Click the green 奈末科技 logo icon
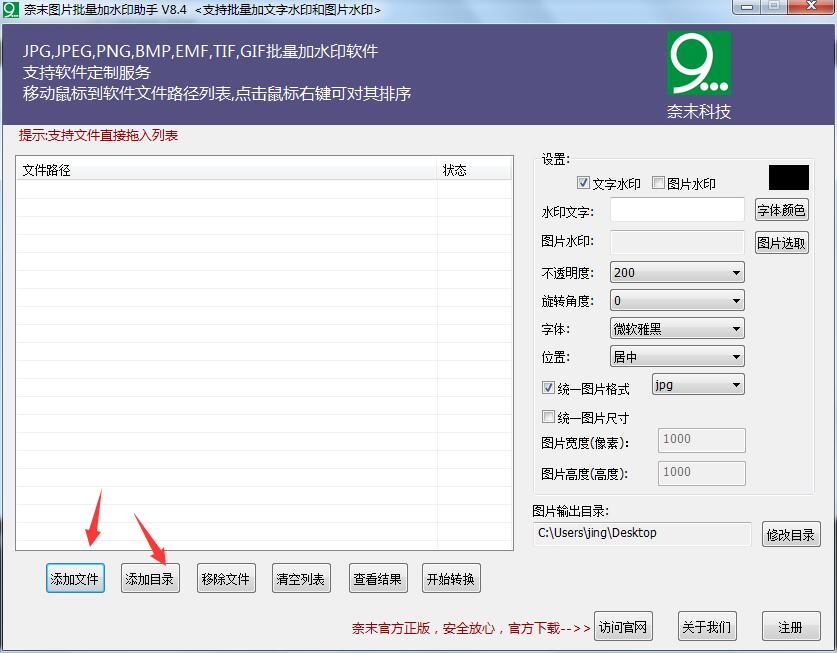Image resolution: width=837 pixels, height=653 pixels. pyautogui.click(x=698, y=63)
